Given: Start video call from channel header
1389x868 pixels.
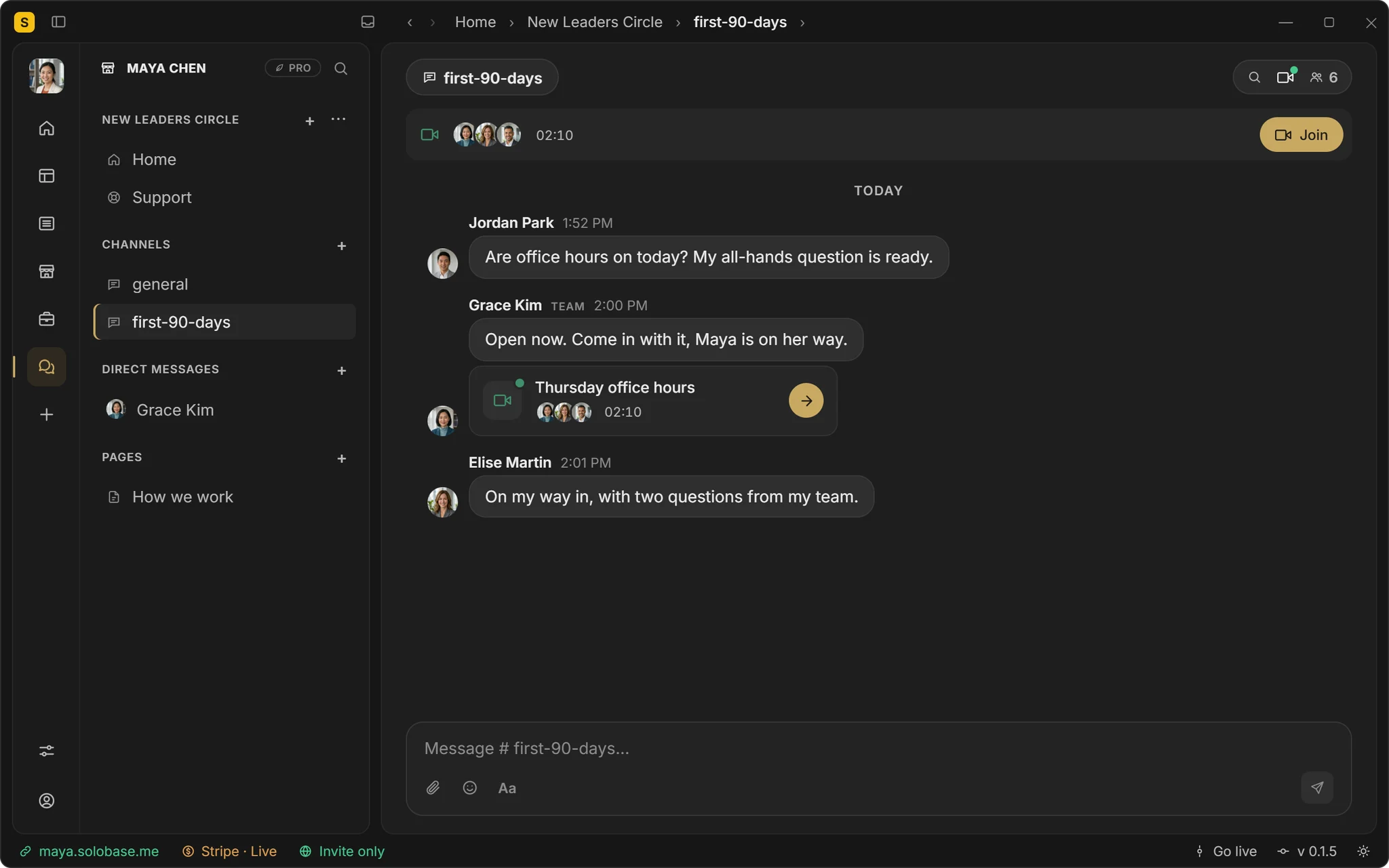Looking at the screenshot, I should [x=1285, y=77].
